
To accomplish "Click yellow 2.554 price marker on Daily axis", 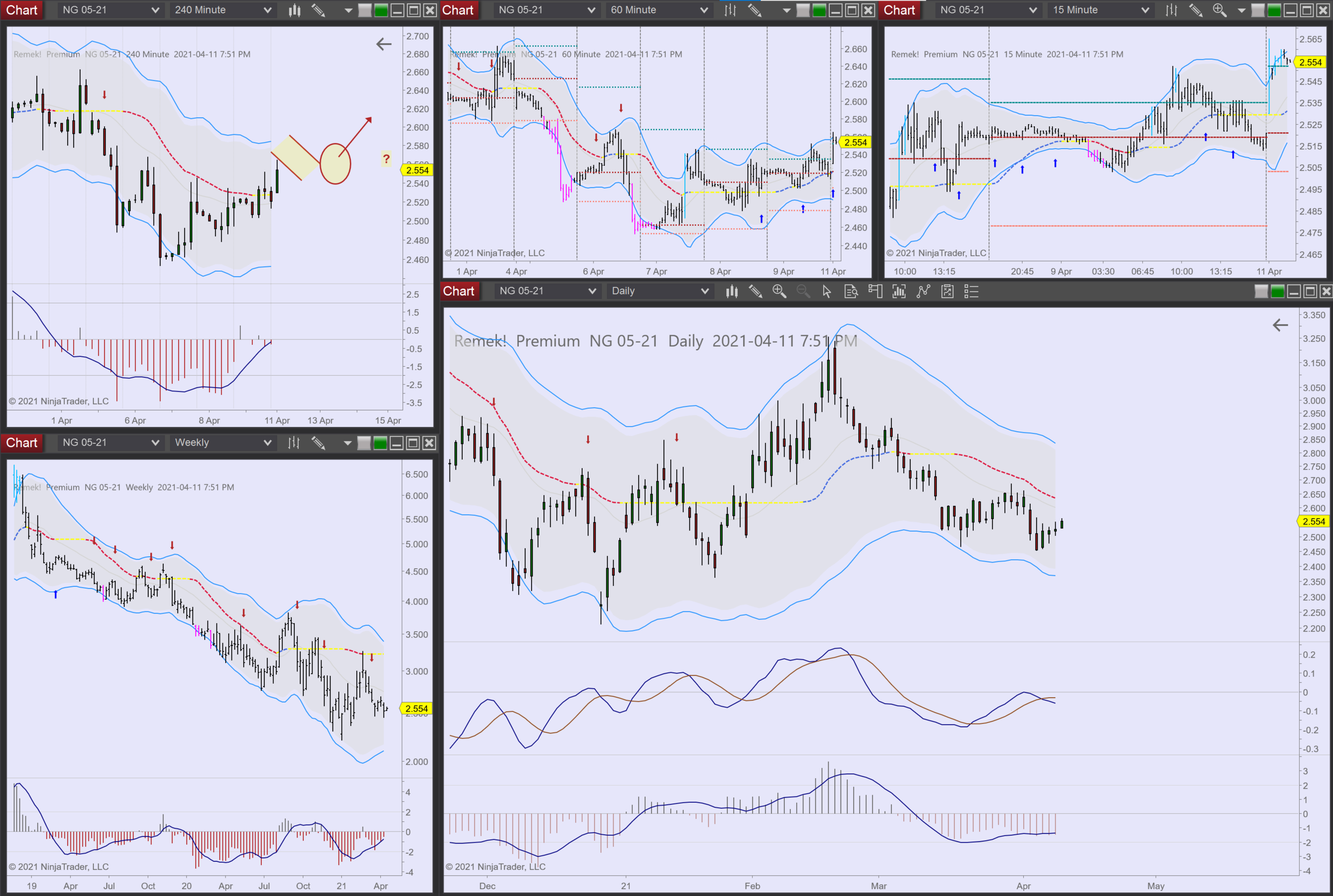I will click(x=1314, y=521).
